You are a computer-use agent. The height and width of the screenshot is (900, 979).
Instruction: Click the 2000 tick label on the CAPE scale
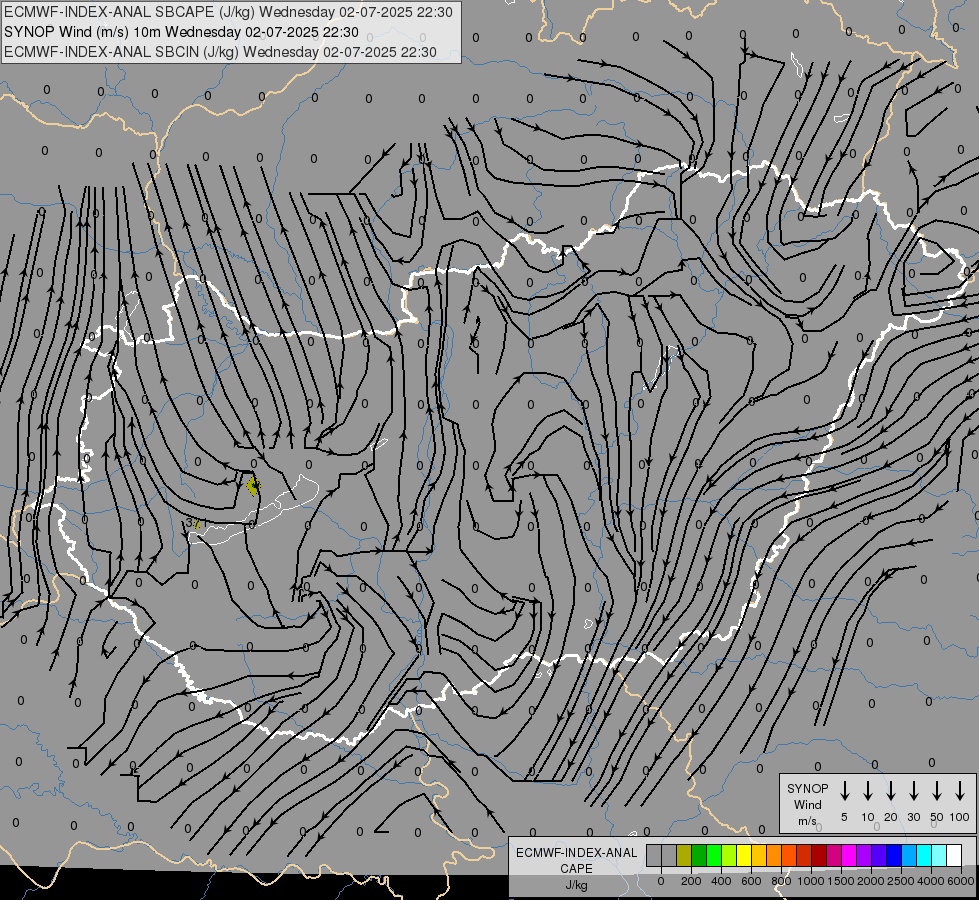coord(871,881)
